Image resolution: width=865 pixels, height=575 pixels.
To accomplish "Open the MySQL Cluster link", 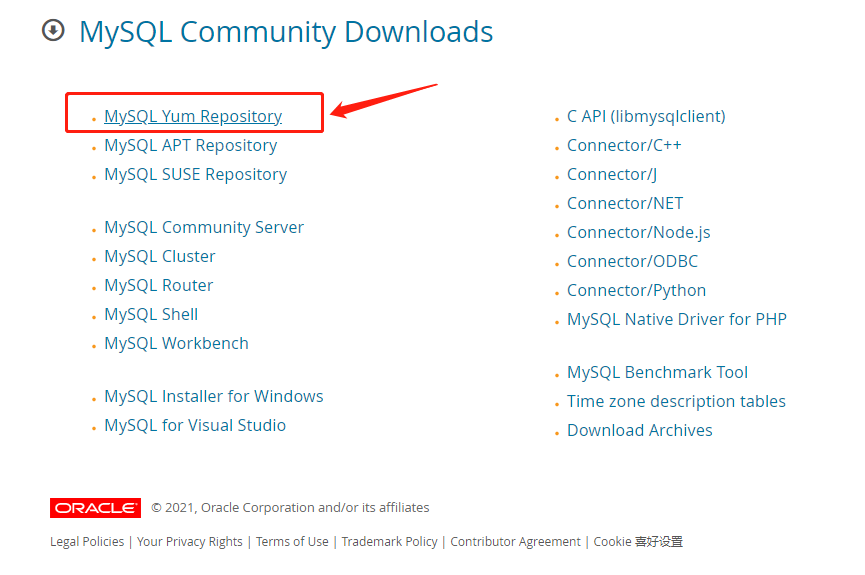I will [160, 257].
